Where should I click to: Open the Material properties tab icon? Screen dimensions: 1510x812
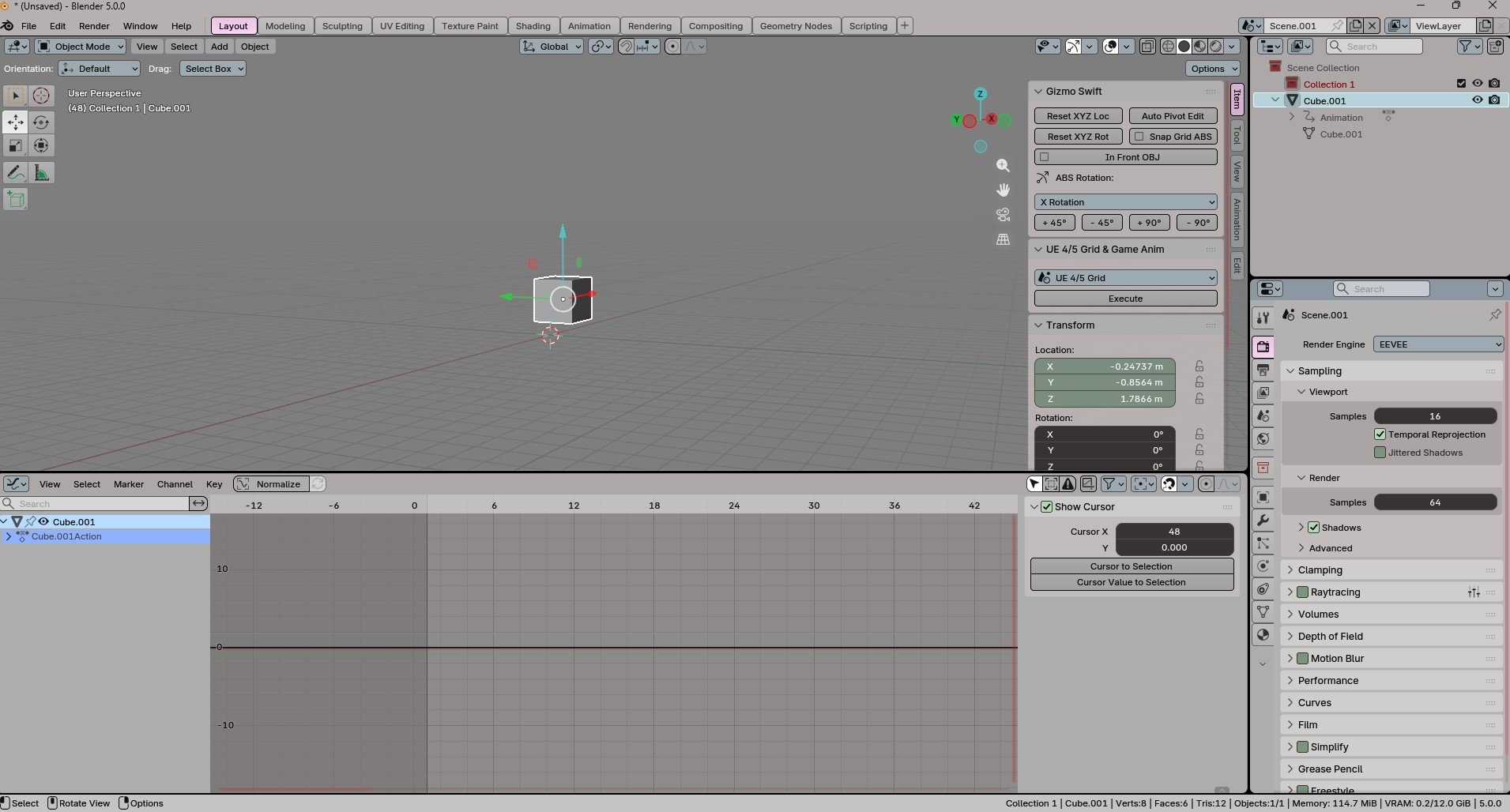pos(1263,635)
